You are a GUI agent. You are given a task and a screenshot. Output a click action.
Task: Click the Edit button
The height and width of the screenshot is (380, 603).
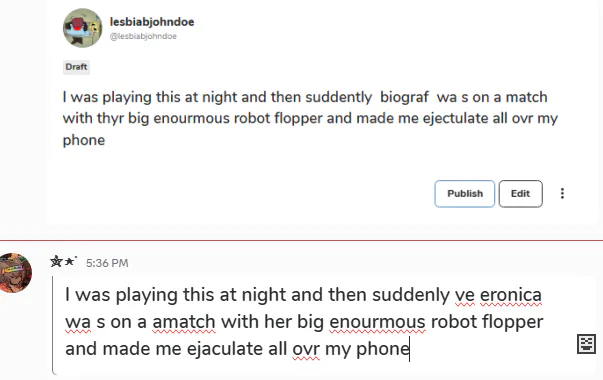point(520,193)
